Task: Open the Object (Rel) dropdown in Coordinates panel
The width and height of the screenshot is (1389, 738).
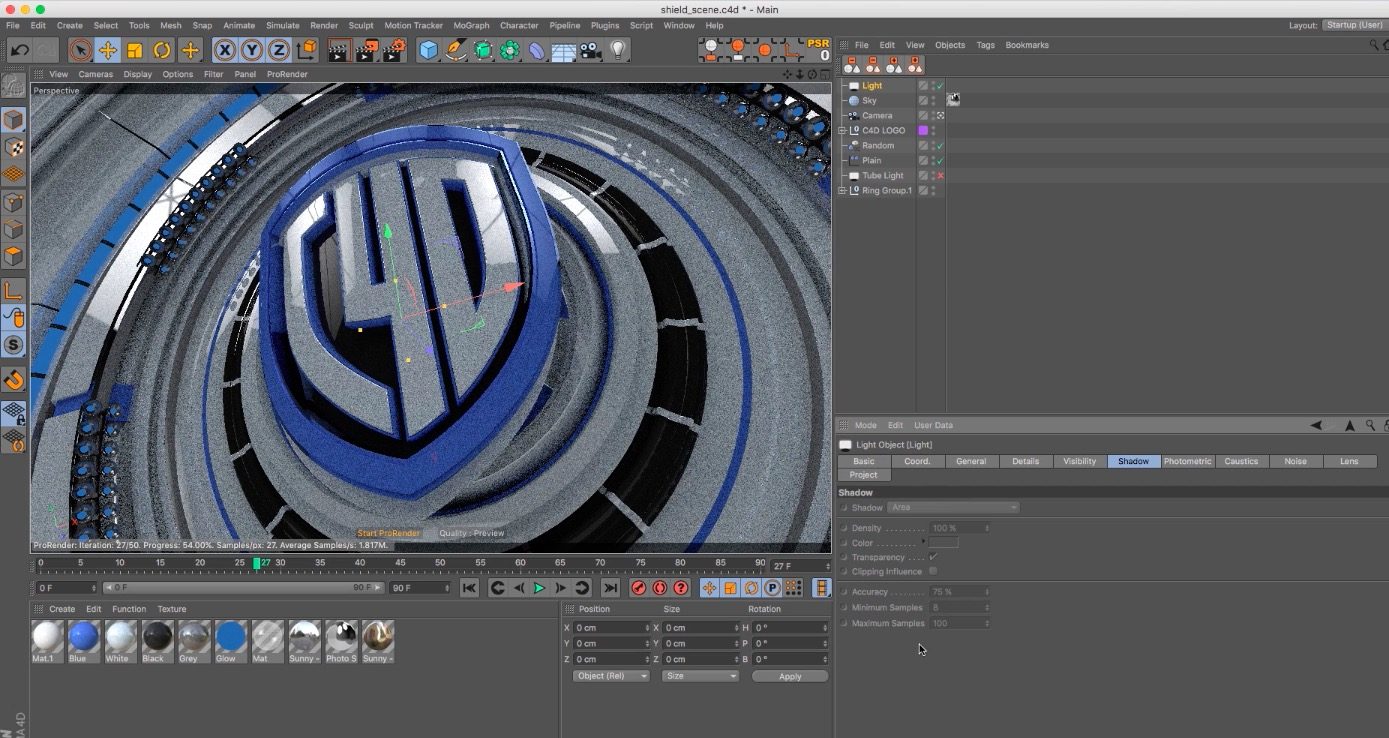Action: coord(610,675)
